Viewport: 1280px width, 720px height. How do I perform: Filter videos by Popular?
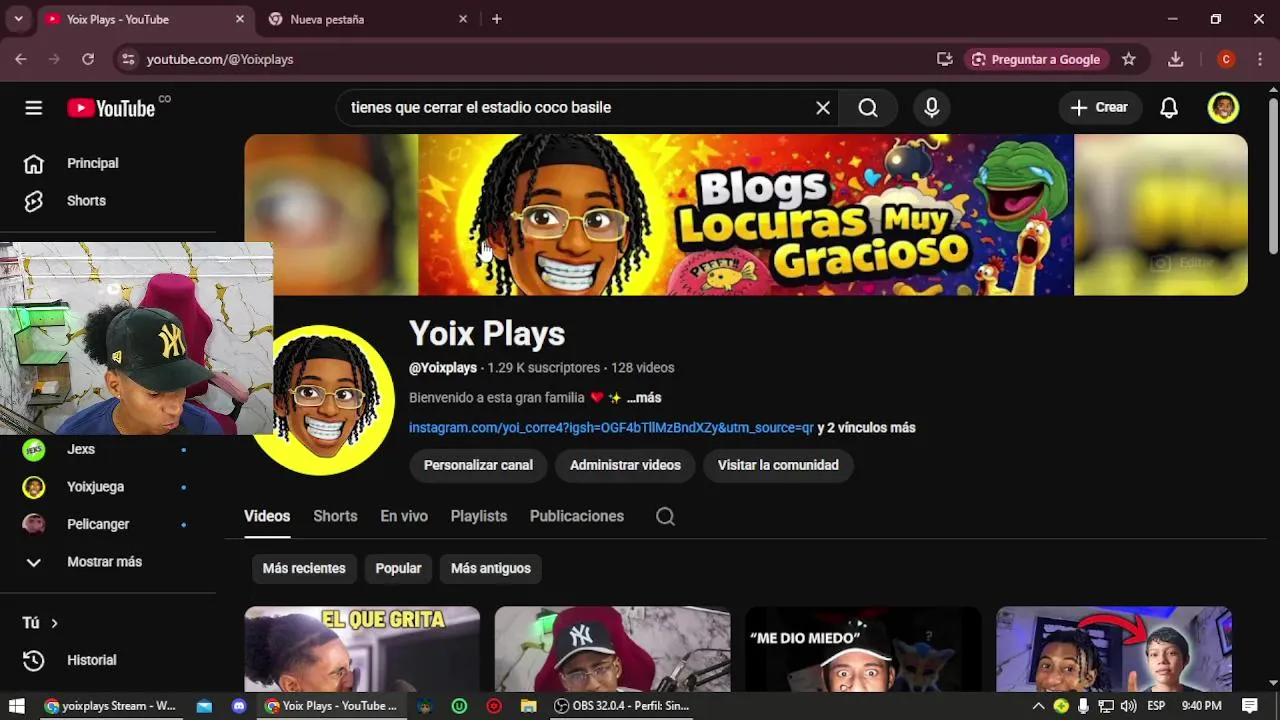398,568
